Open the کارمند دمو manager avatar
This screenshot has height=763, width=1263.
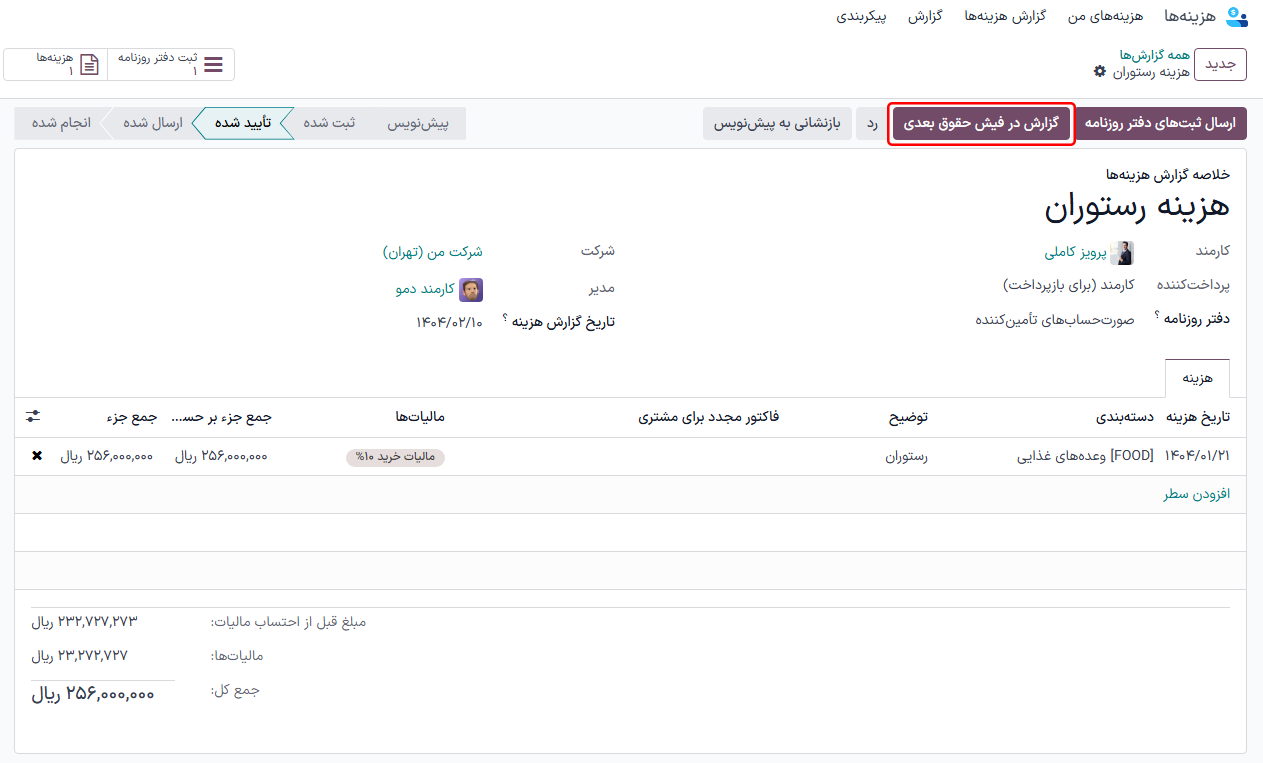click(x=472, y=289)
